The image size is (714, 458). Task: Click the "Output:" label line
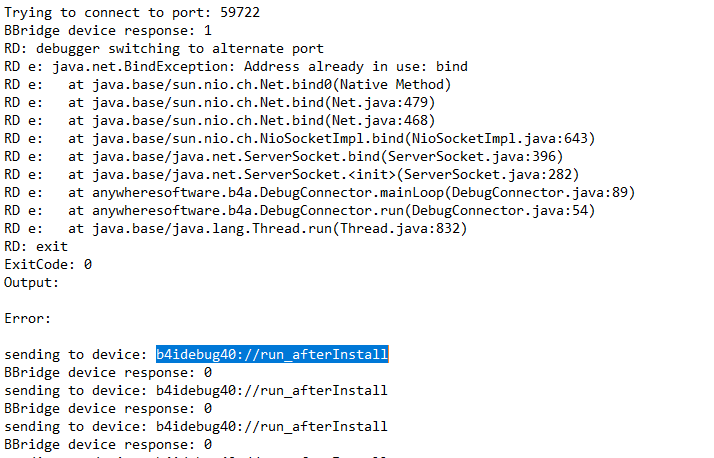[32, 283]
